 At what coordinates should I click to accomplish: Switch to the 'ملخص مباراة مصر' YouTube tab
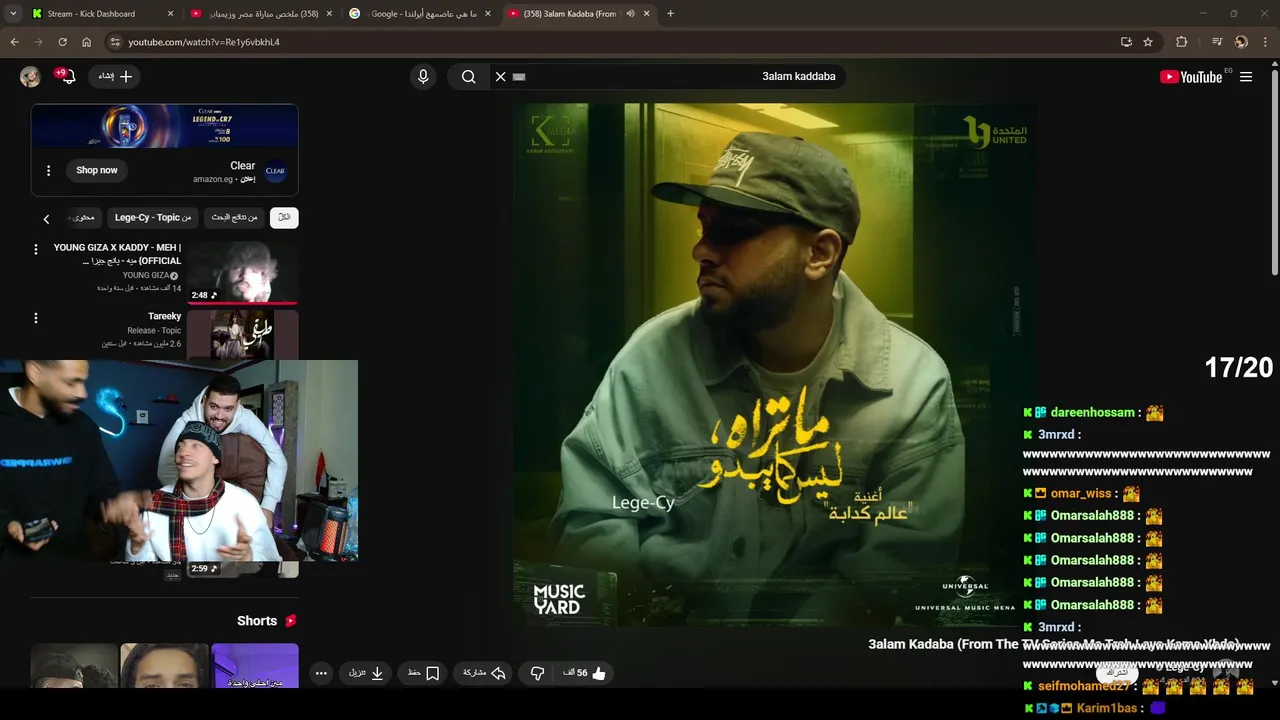coord(262,14)
